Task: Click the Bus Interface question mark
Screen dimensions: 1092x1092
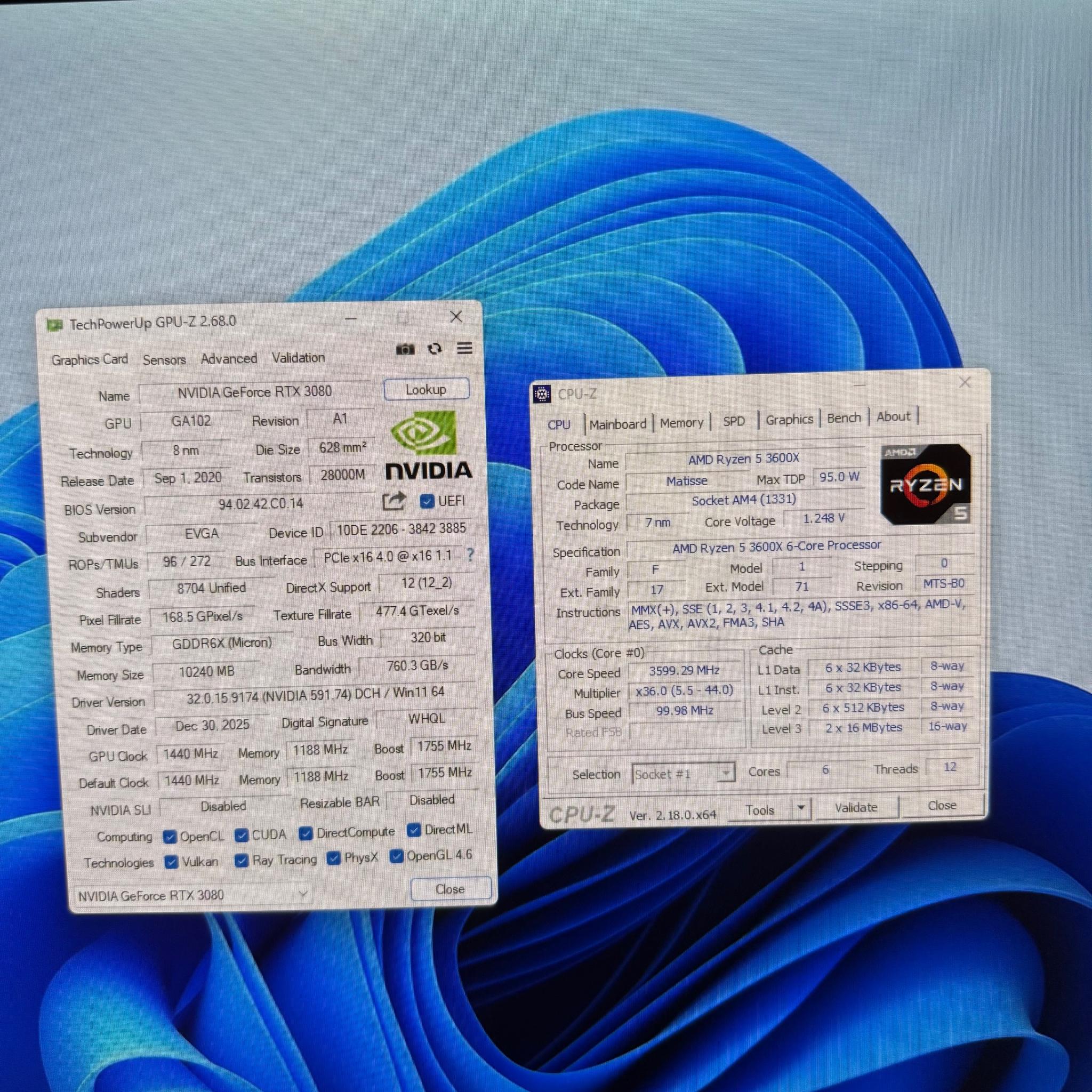Action: click(x=470, y=555)
